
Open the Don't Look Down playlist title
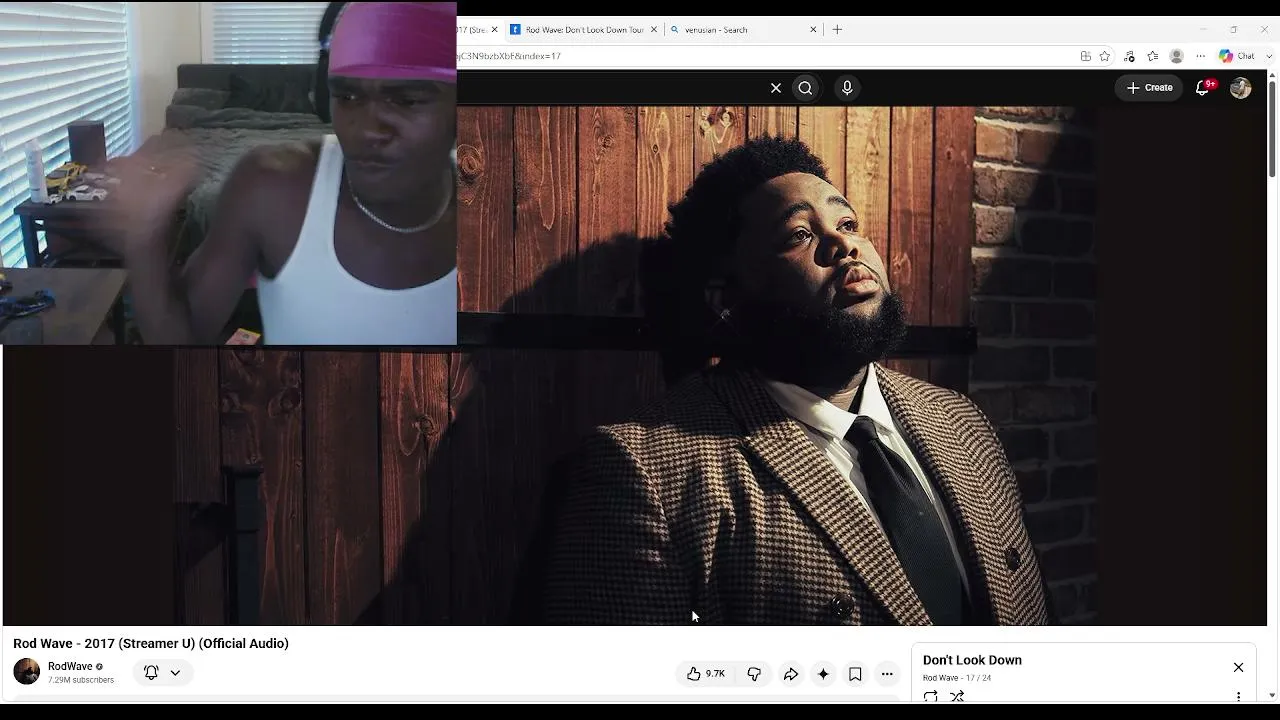pyautogui.click(x=972, y=660)
